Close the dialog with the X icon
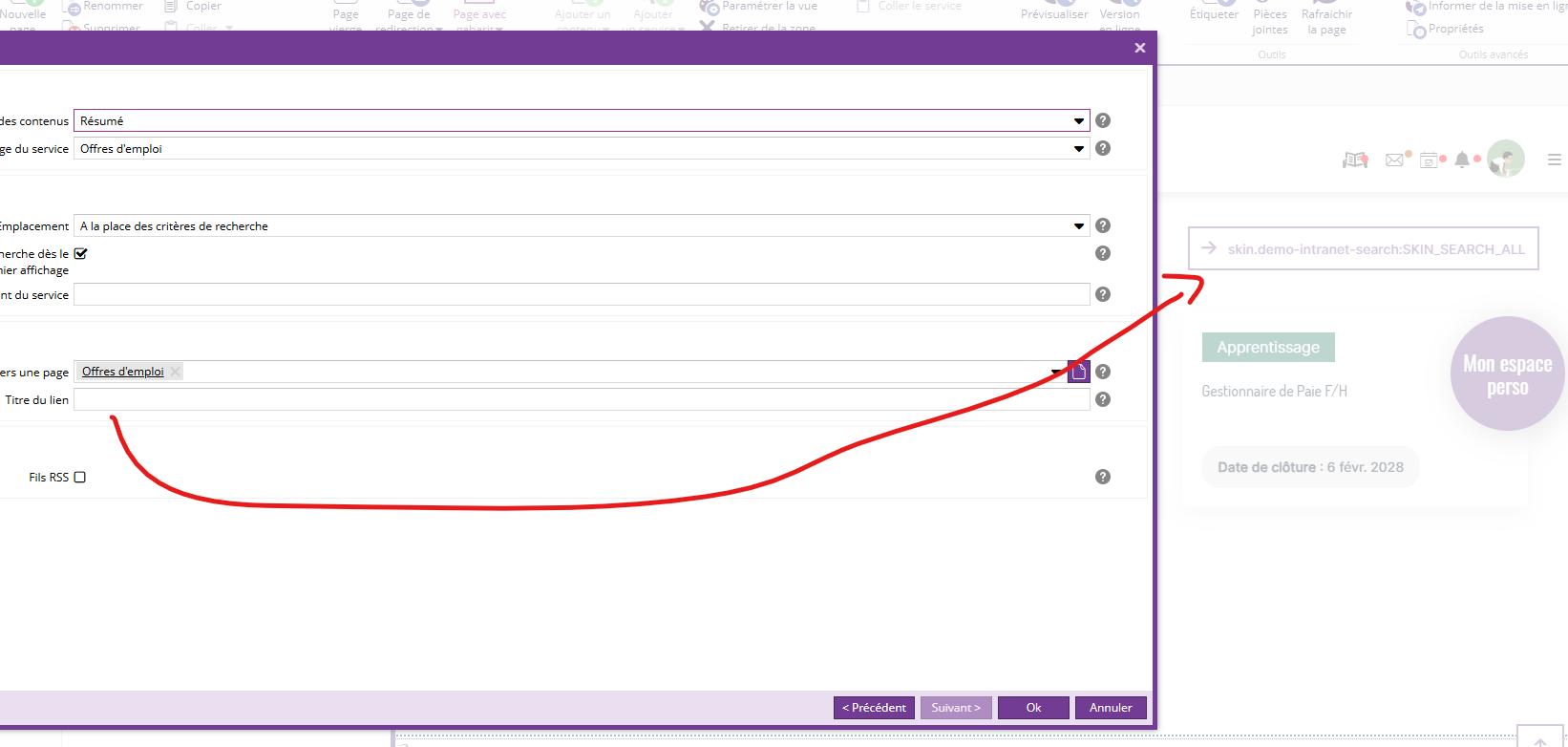Screen dimensions: 1568x747 [1139, 48]
